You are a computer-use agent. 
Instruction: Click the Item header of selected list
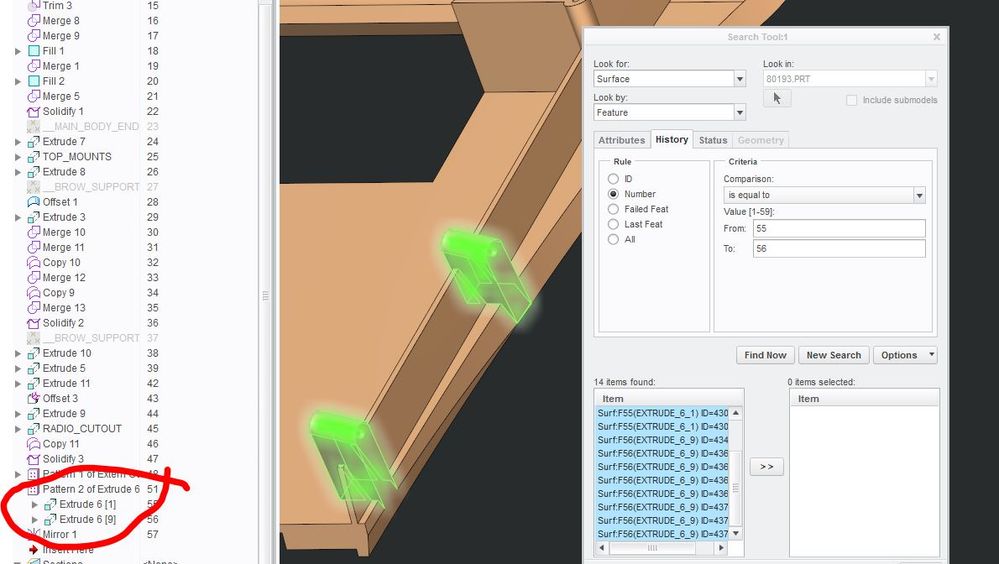coord(864,399)
